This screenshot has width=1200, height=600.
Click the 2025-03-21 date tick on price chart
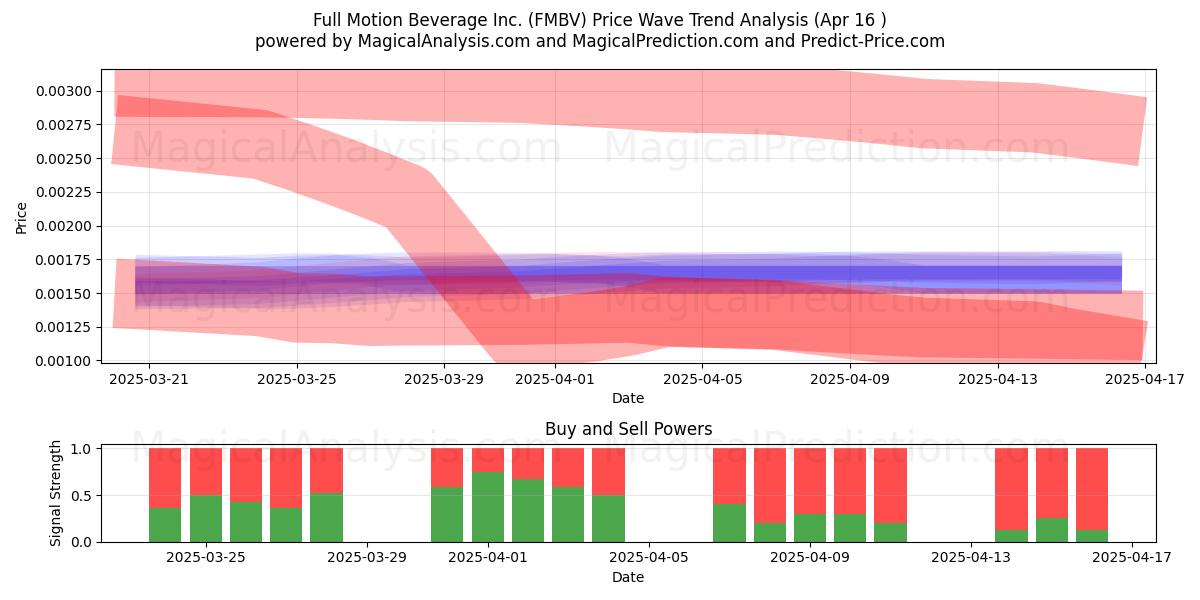pos(149,379)
